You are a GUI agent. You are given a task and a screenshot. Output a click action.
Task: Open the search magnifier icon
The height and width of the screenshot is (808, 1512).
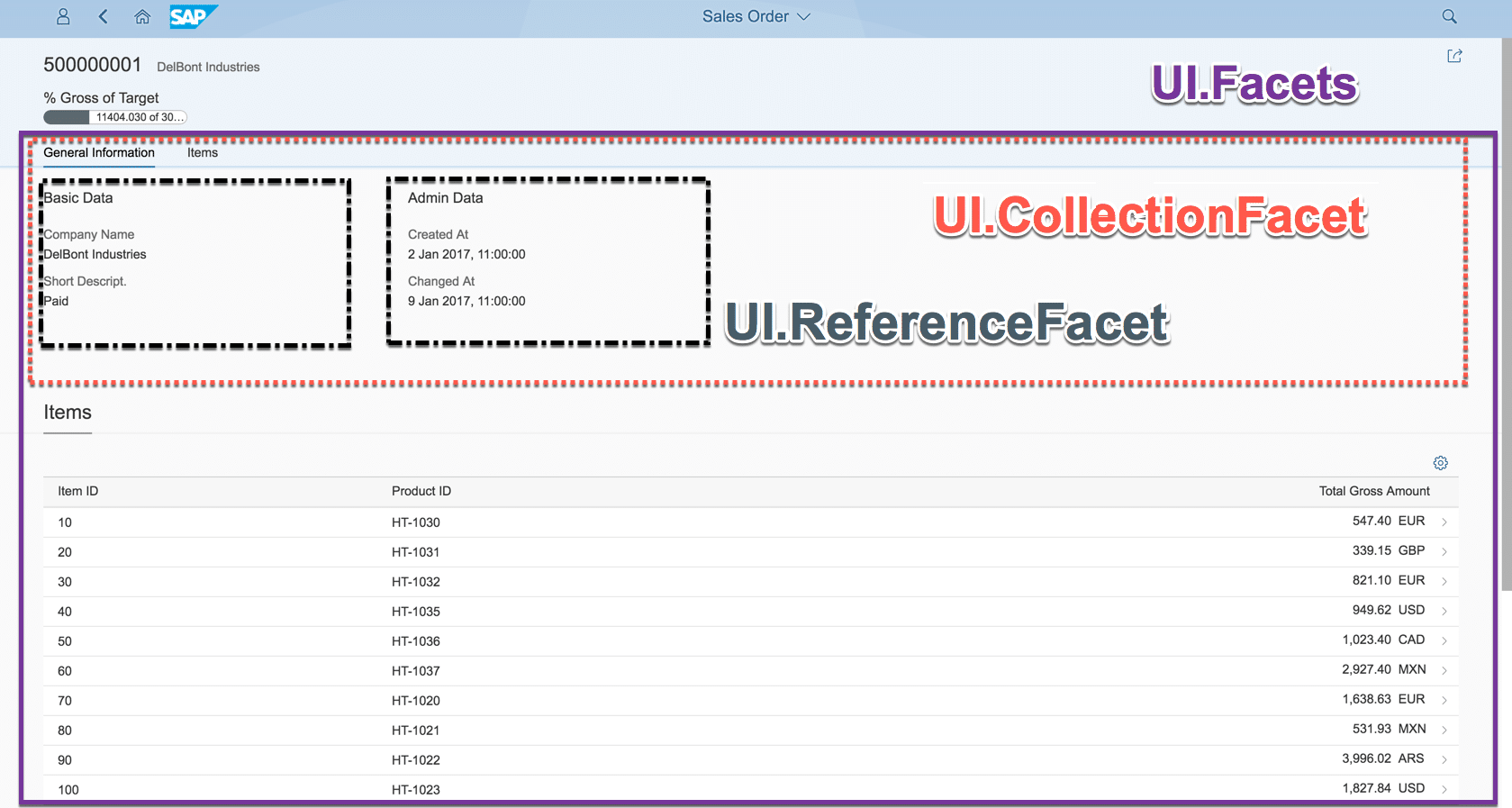click(1449, 16)
